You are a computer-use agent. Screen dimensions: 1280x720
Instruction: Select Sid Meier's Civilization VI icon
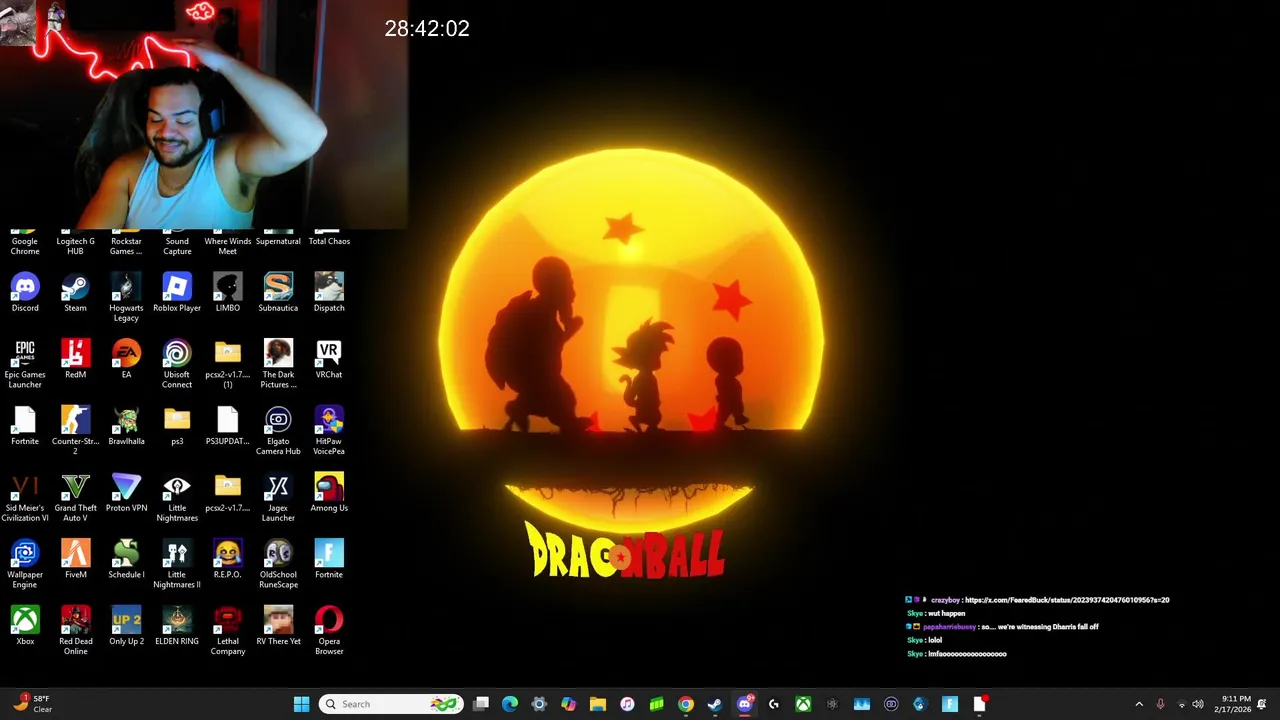[x=25, y=498]
